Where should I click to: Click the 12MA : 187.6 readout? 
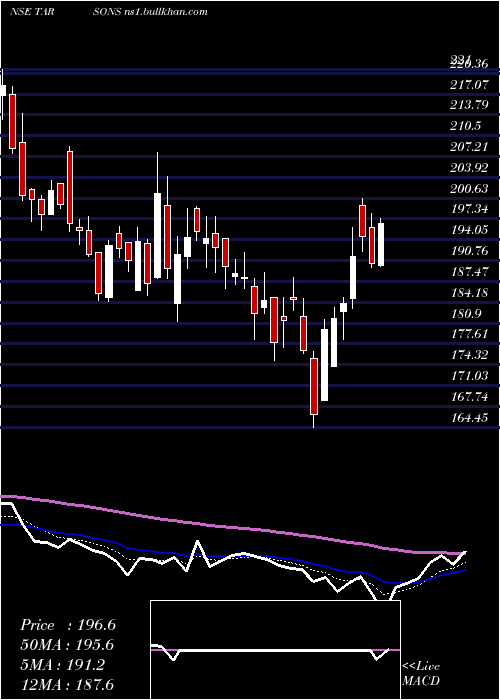pyautogui.click(x=67, y=684)
